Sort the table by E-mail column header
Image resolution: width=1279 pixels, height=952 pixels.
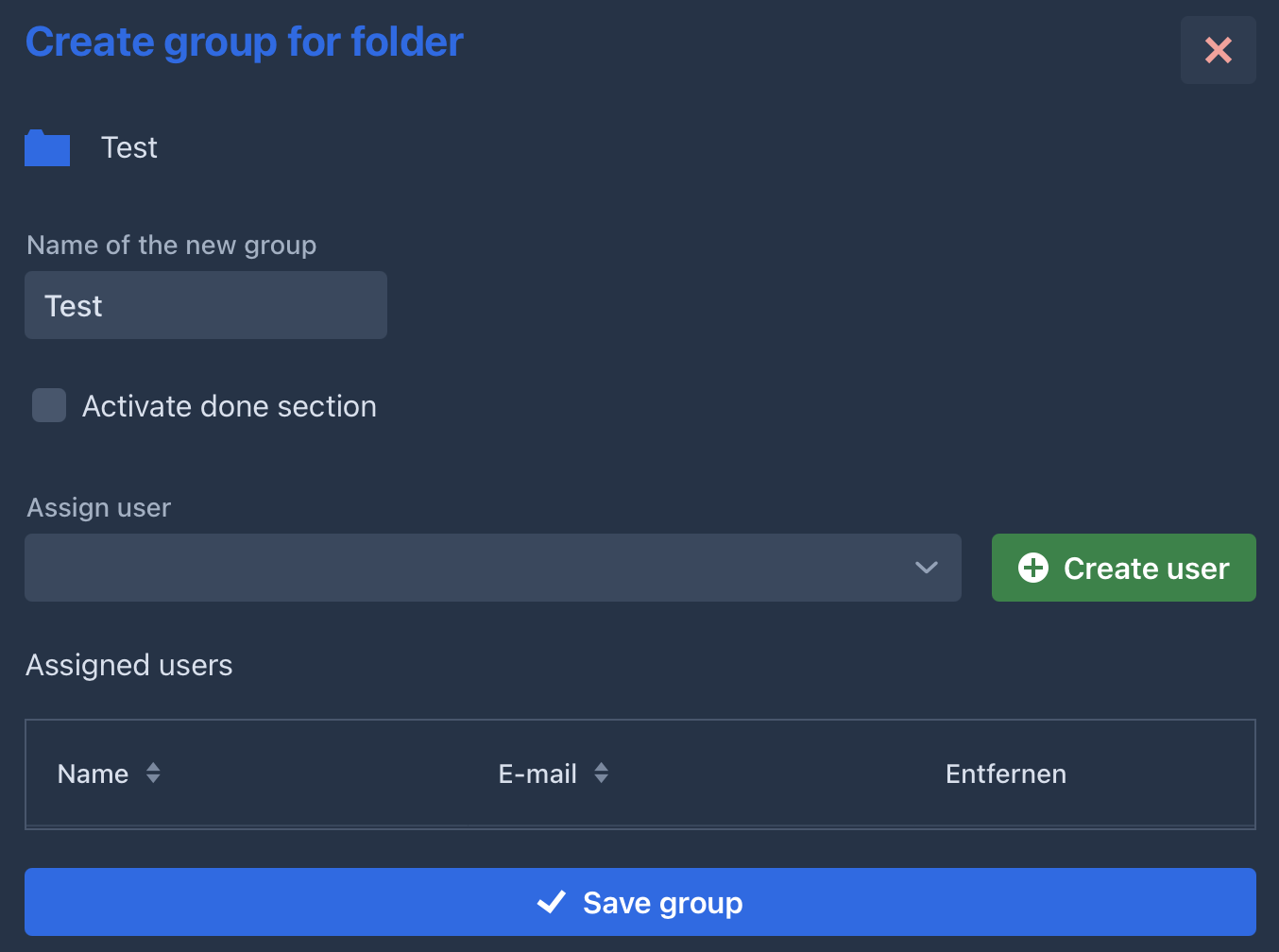point(537,774)
